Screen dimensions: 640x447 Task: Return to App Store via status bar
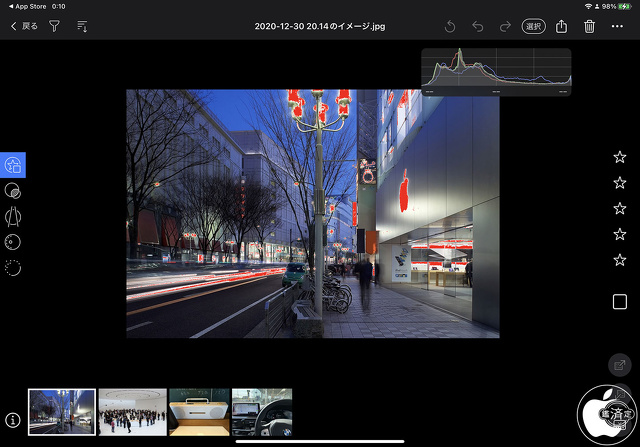point(27,7)
